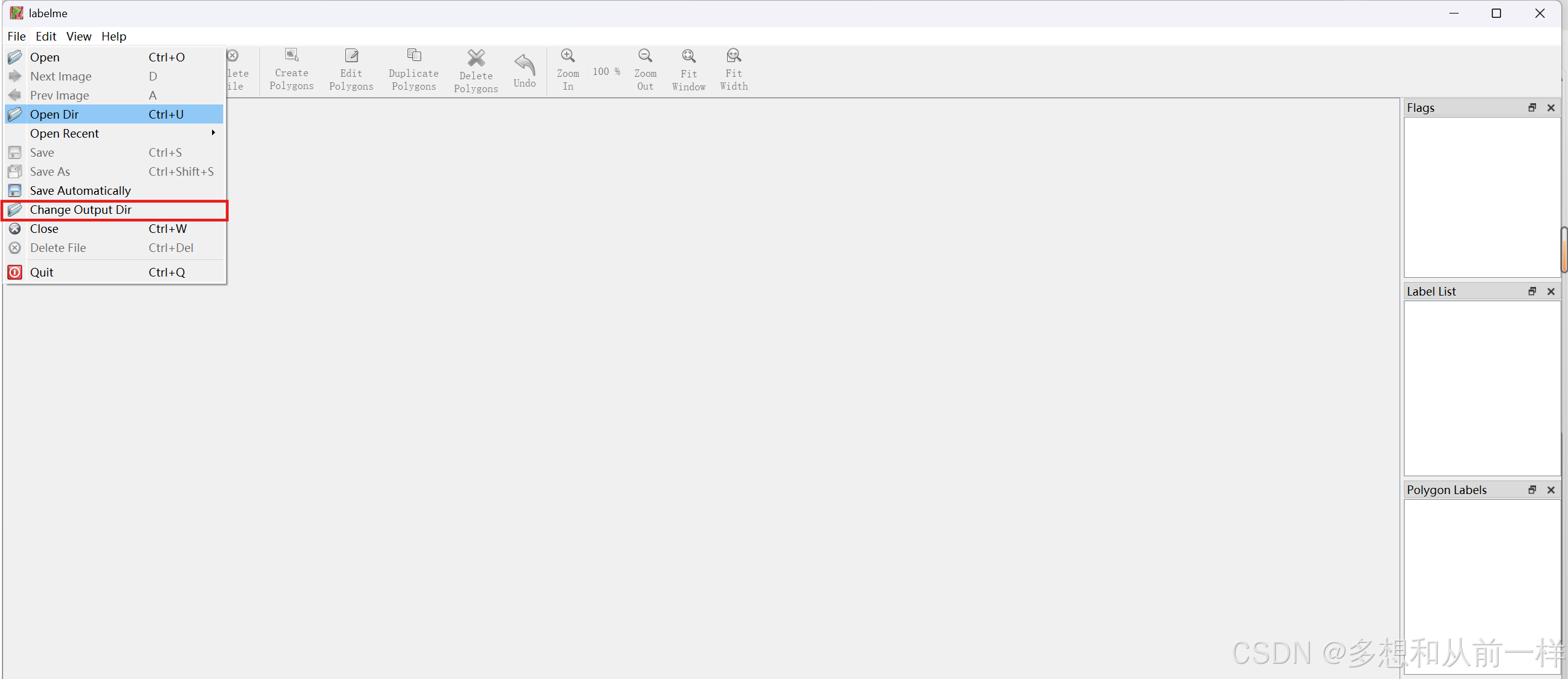Screen dimensions: 1568x679
Task: Select Open Dir from File menu
Action: 54,114
